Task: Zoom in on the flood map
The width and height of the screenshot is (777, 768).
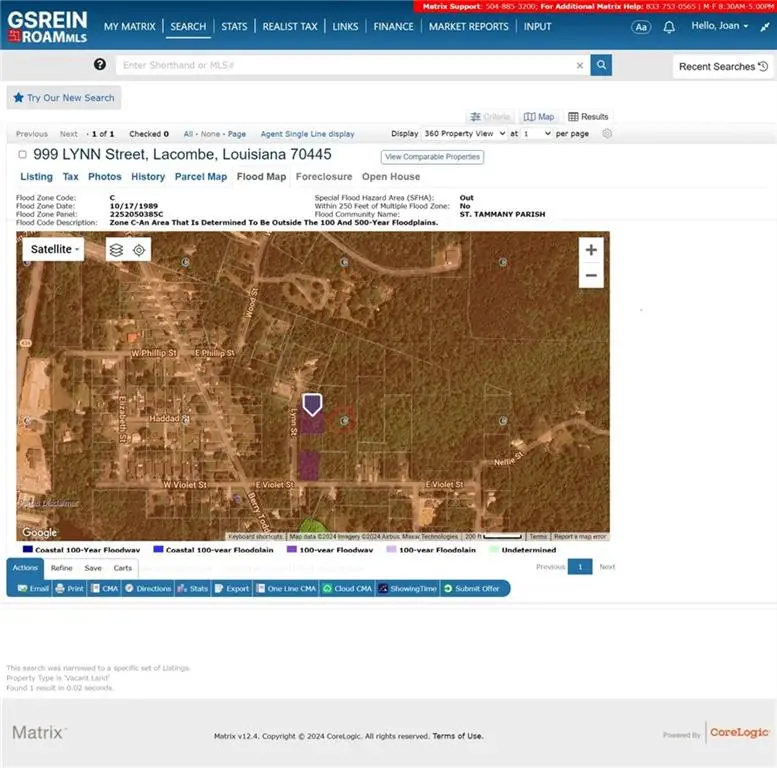Action: coord(591,250)
